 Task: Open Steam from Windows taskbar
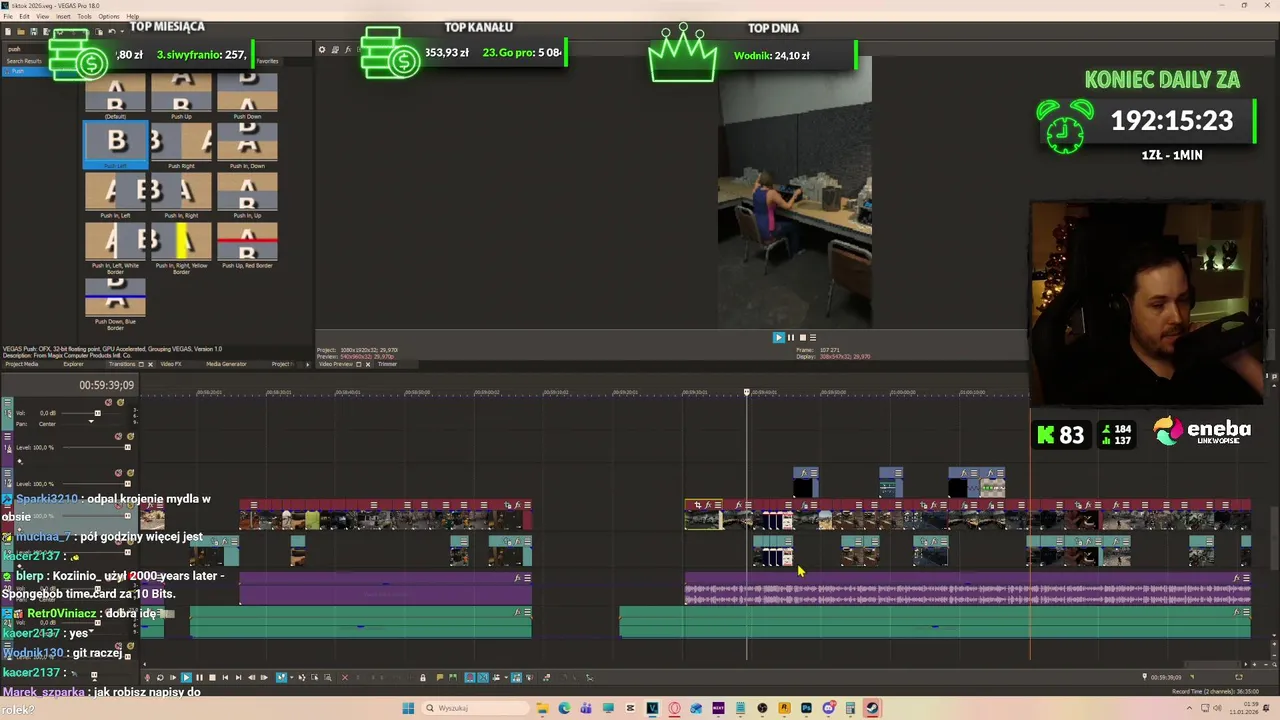(x=872, y=709)
